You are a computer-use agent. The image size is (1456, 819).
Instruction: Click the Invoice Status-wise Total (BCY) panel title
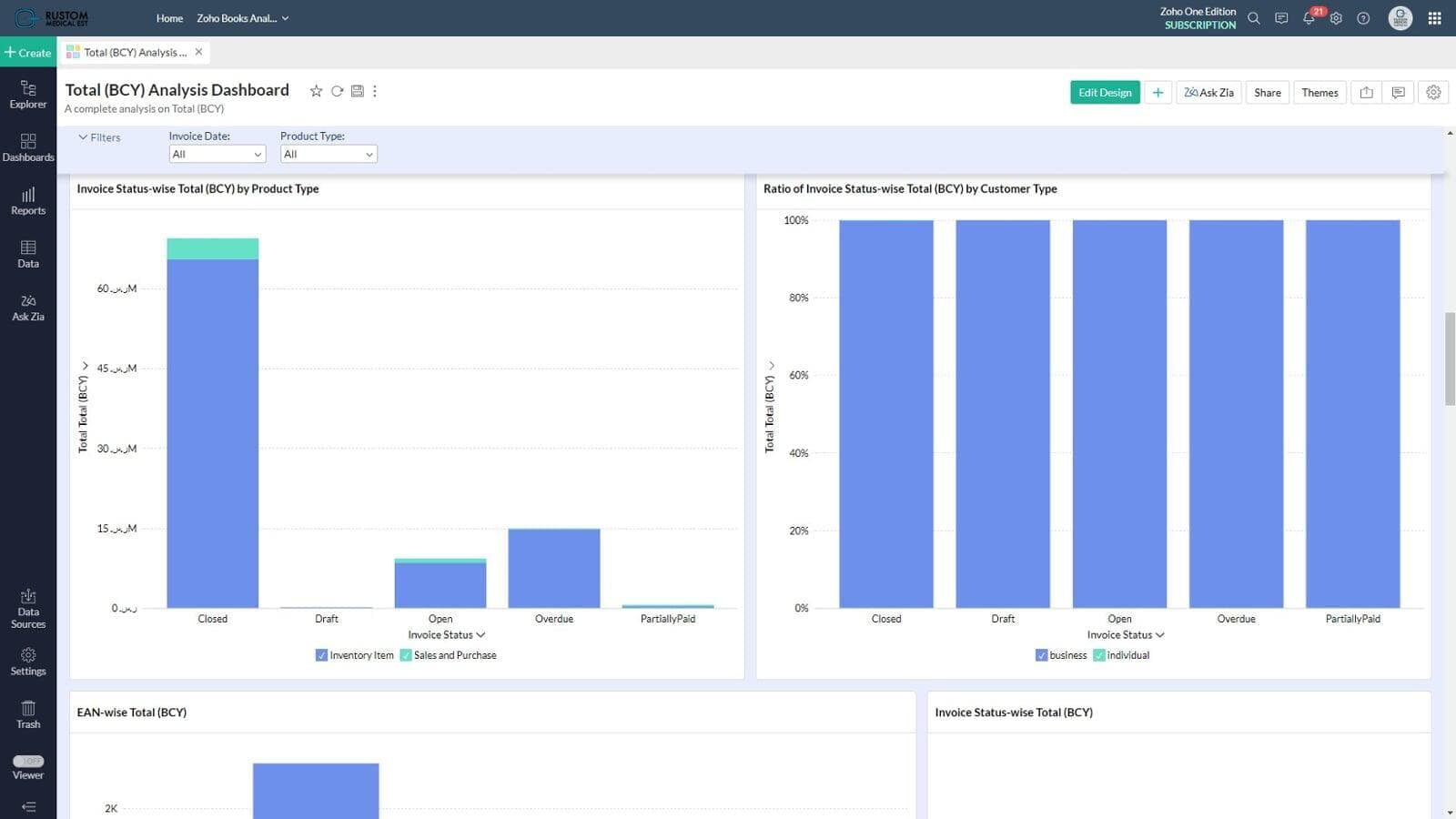point(1014,713)
